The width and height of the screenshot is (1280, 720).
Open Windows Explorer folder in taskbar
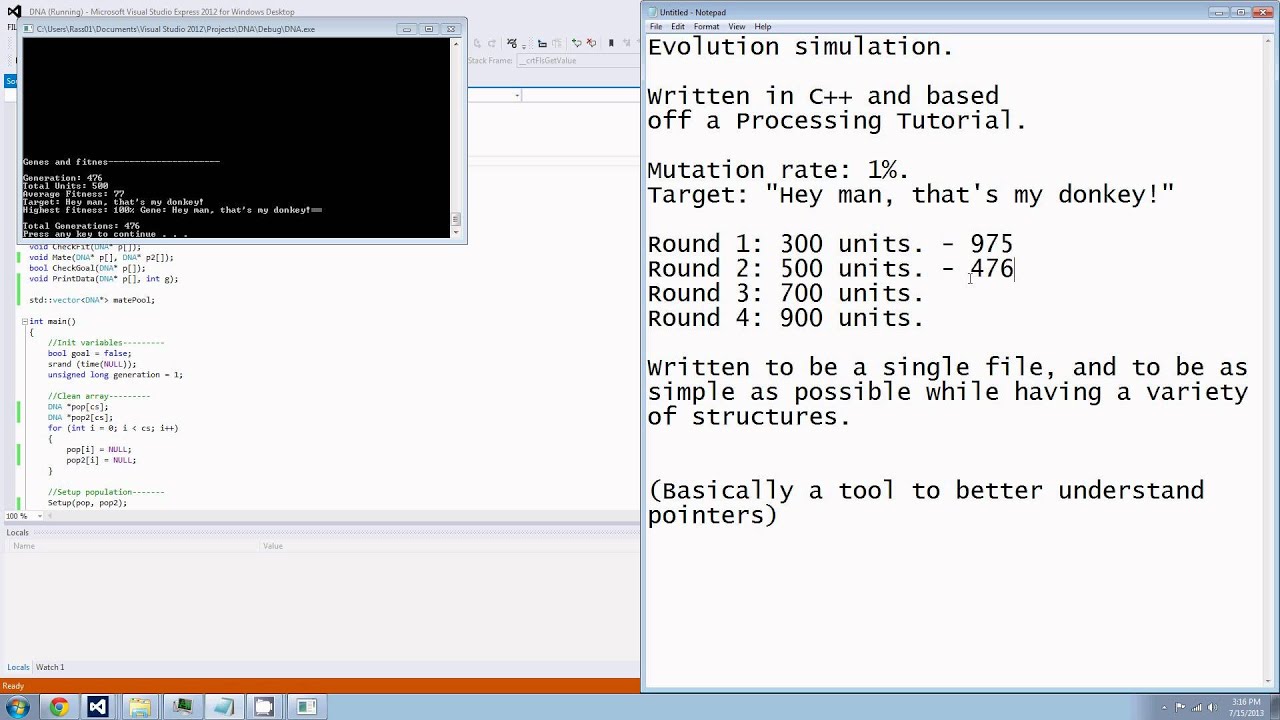coord(139,707)
